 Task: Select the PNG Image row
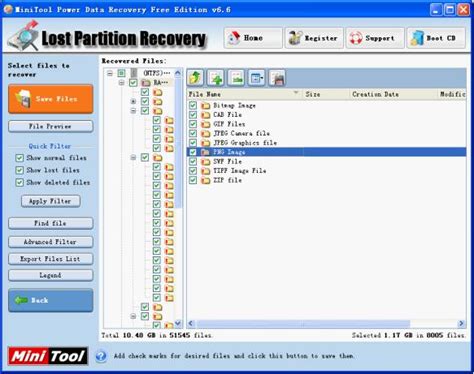tap(326, 152)
